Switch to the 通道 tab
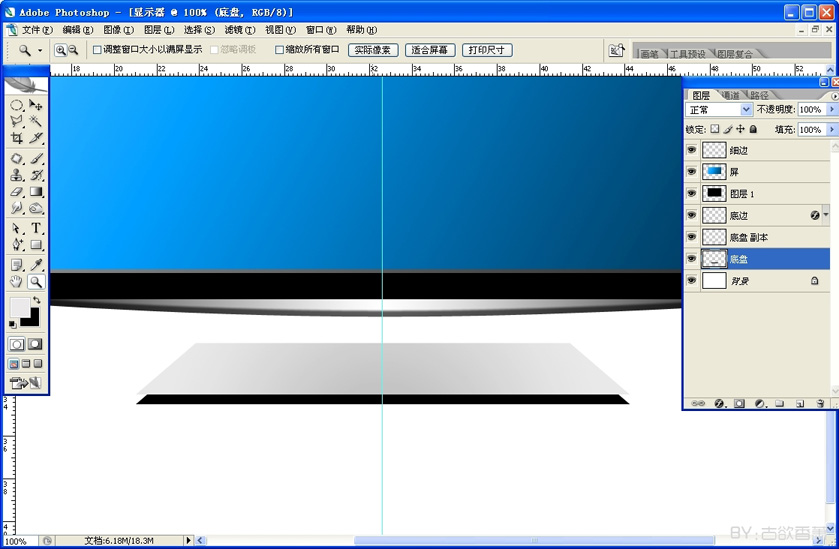Image resolution: width=839 pixels, height=549 pixels. point(730,95)
